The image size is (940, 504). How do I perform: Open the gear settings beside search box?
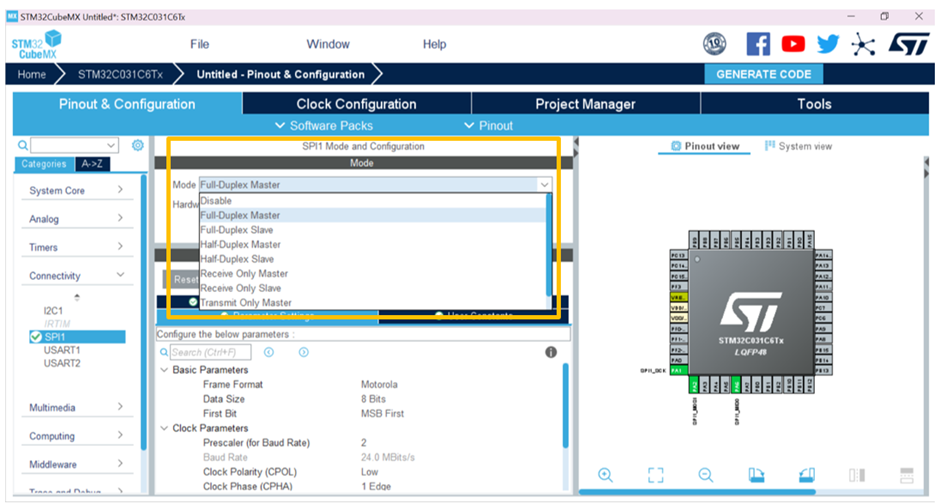[137, 145]
